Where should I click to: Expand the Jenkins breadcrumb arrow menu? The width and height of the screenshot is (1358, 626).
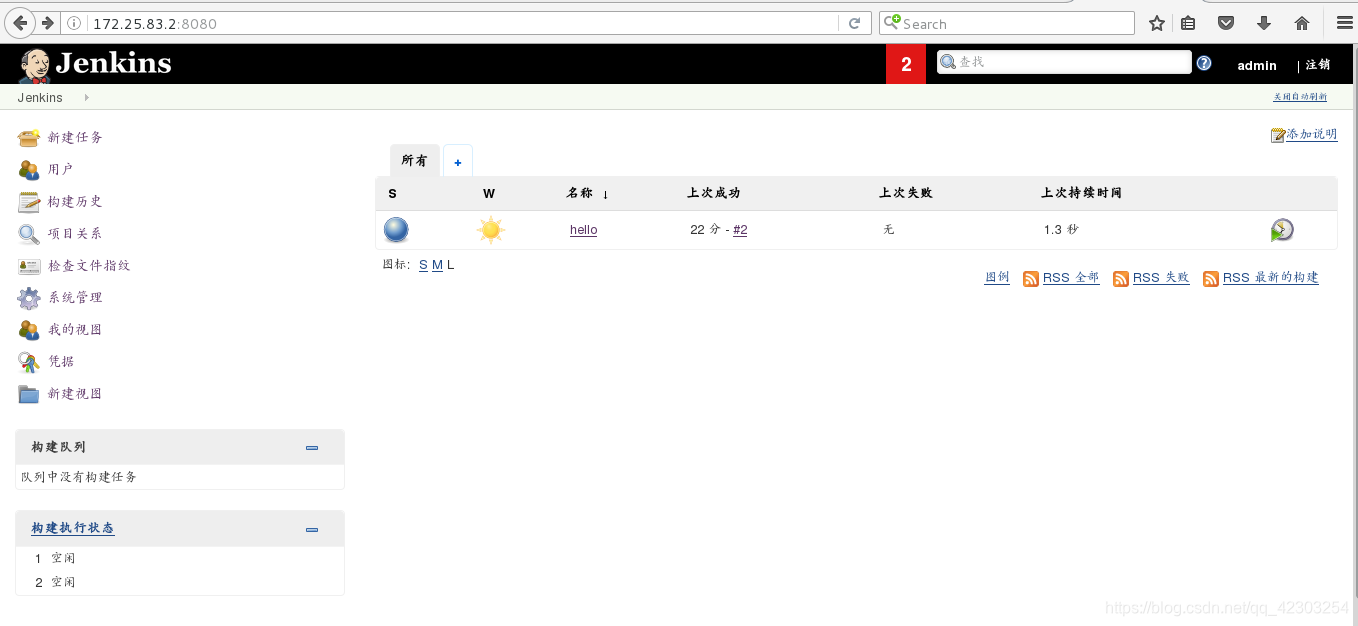pyautogui.click(x=87, y=97)
